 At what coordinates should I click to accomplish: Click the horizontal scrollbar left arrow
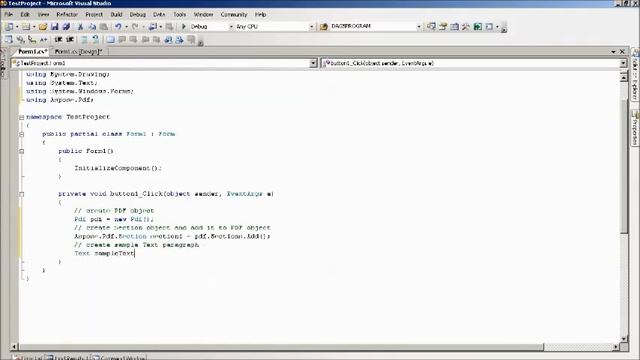pos(14,347)
